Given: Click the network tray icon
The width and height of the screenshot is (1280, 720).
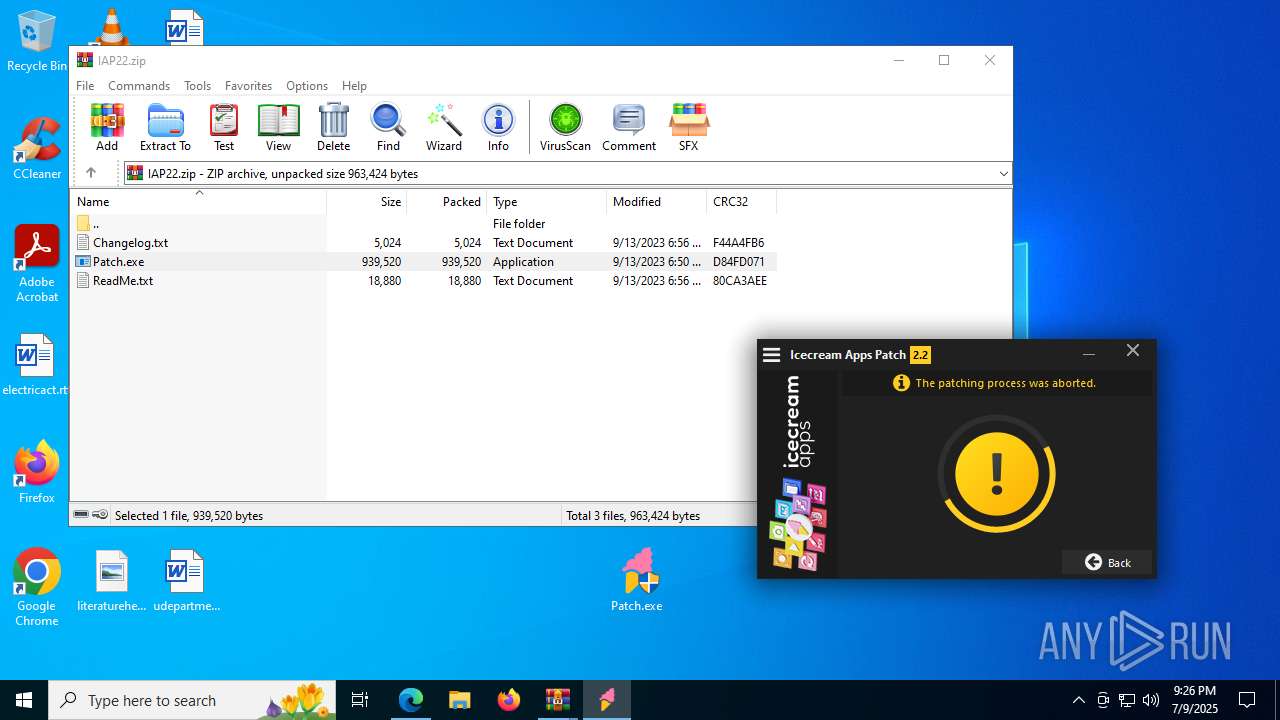Looking at the screenshot, I should point(1127,700).
